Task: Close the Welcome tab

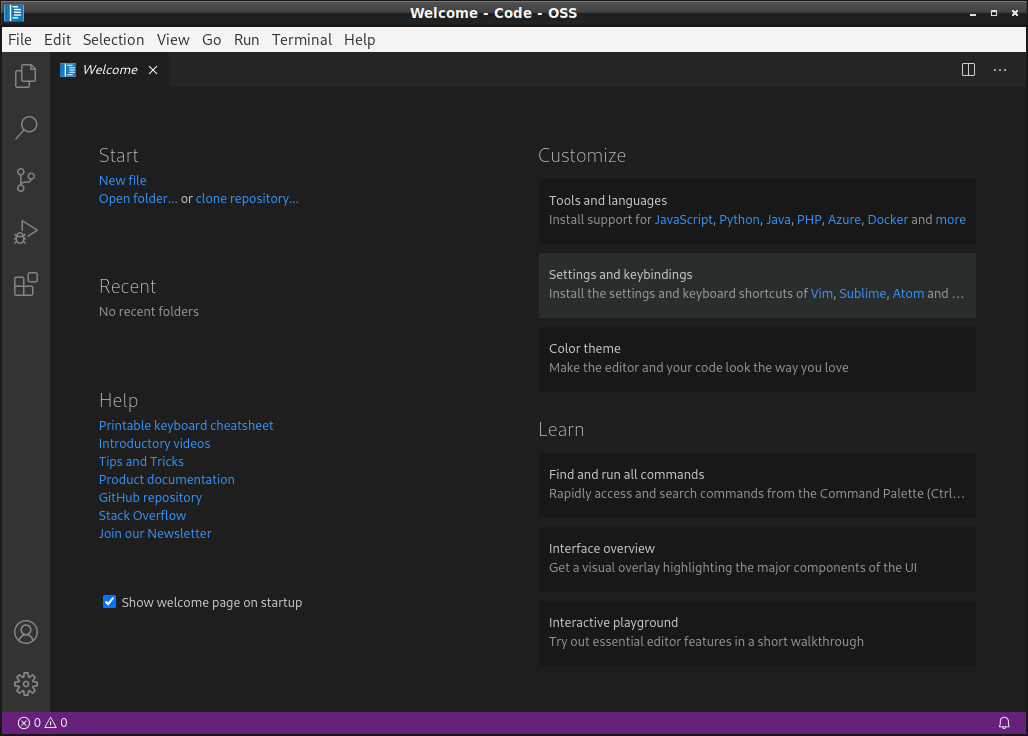Action: tap(153, 70)
